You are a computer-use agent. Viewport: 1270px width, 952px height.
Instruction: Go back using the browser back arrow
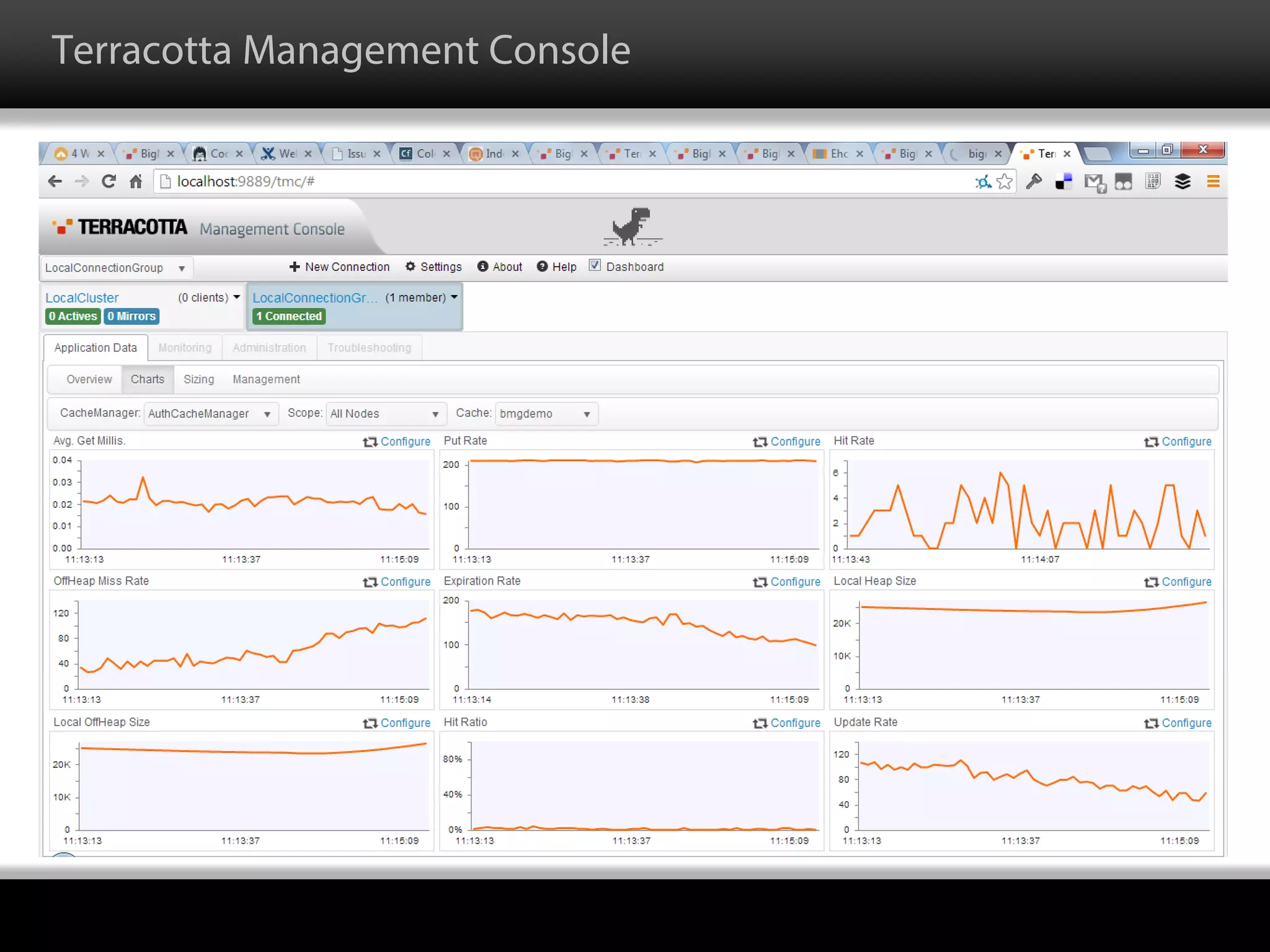click(55, 182)
